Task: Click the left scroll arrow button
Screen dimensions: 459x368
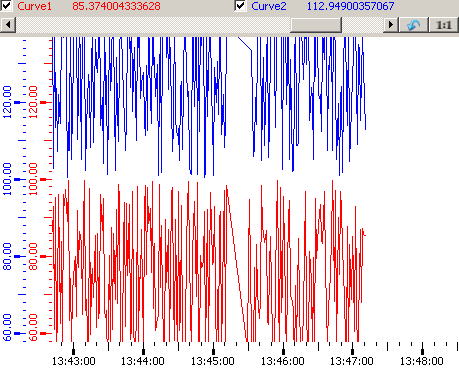Action: 8,25
